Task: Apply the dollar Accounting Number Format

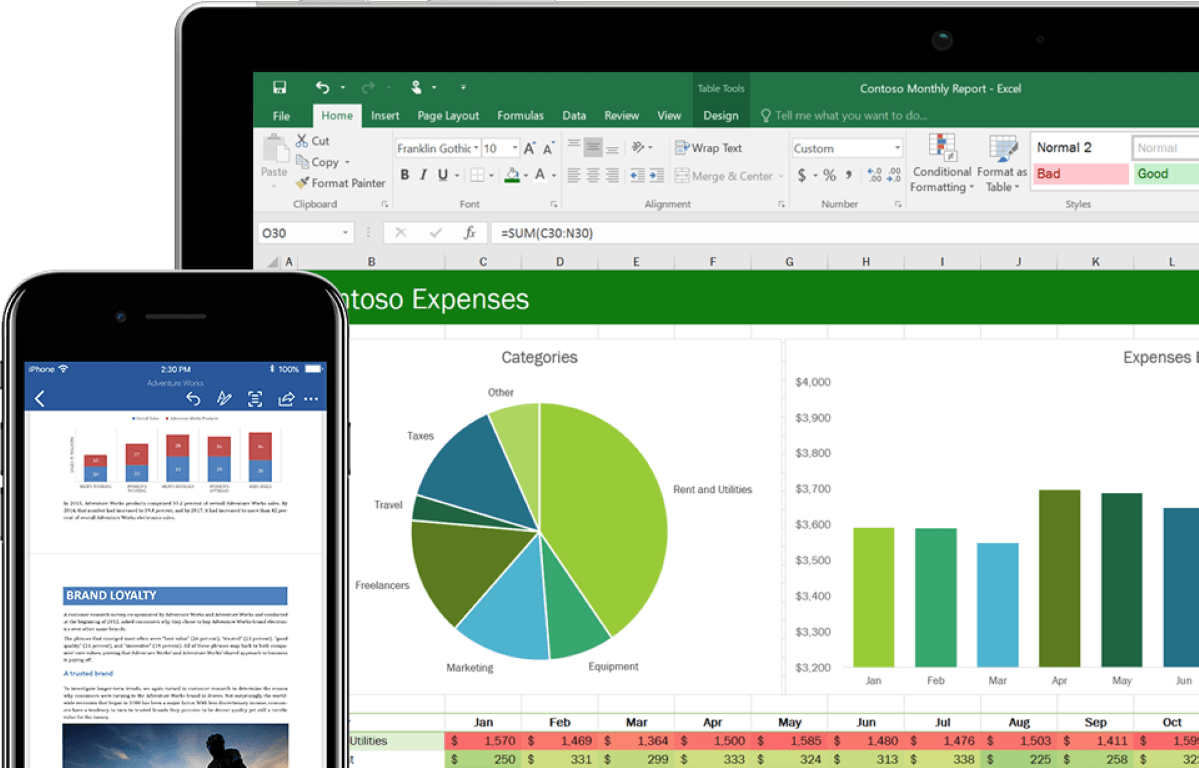Action: click(x=802, y=176)
